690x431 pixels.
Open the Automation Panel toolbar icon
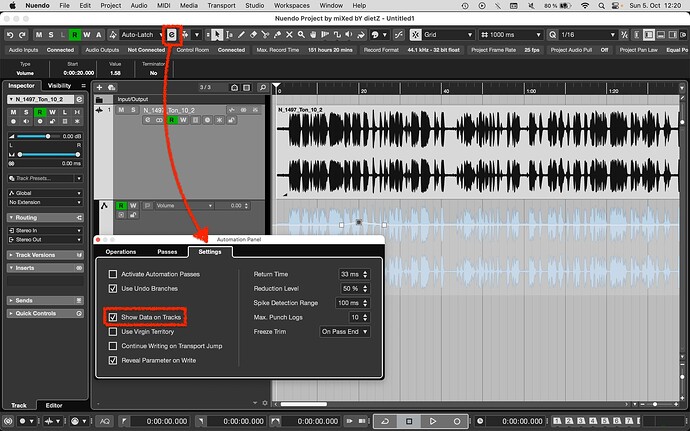tap(172, 35)
